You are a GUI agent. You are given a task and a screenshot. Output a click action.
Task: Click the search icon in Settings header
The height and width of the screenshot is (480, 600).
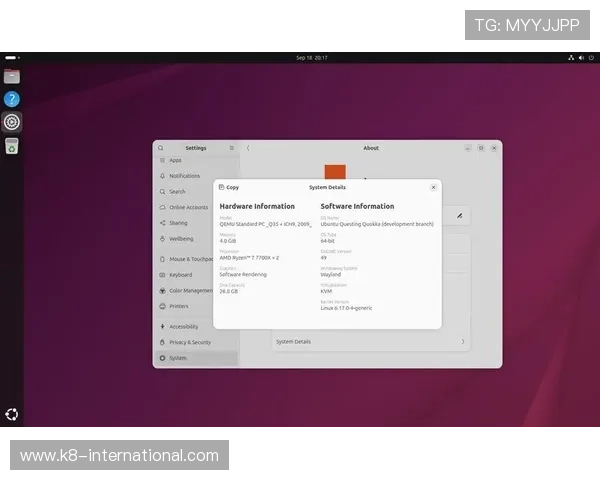(x=160, y=148)
